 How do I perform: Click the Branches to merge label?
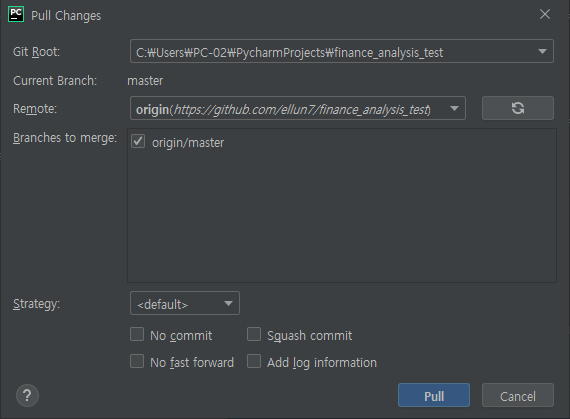point(65,138)
